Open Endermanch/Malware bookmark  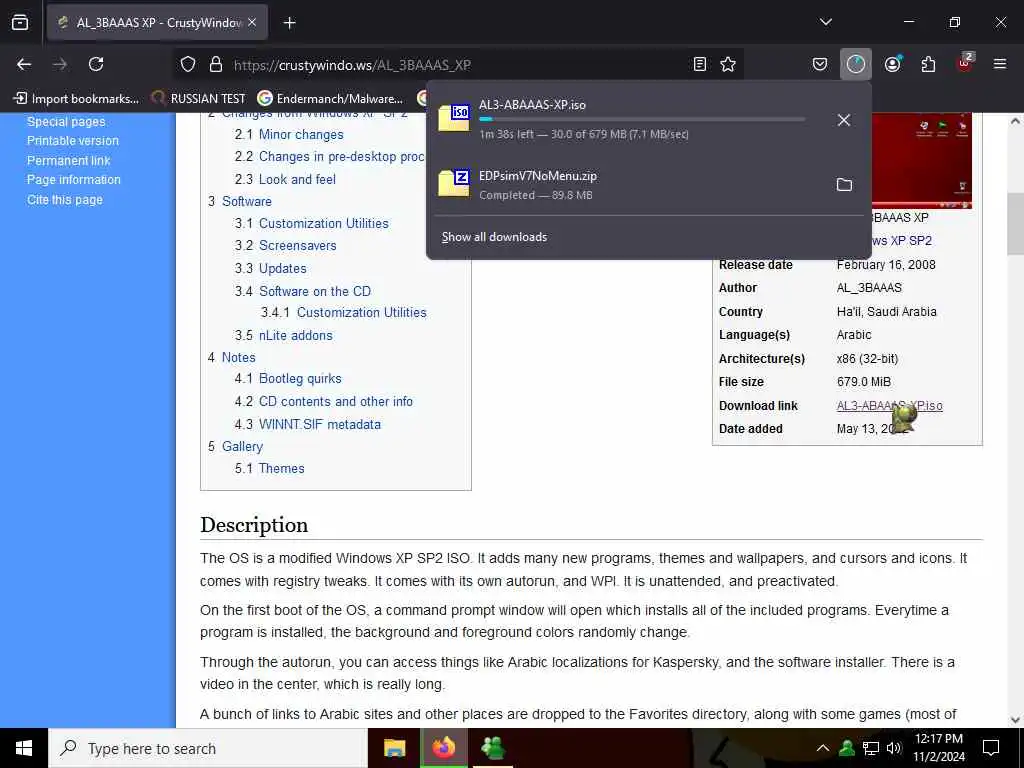click(x=330, y=99)
